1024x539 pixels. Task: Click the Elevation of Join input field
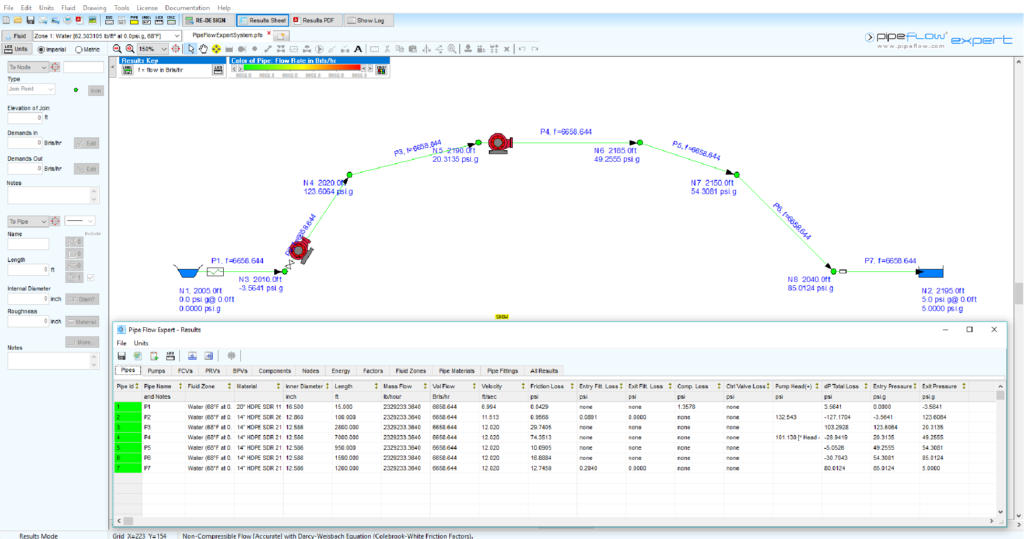pos(25,118)
